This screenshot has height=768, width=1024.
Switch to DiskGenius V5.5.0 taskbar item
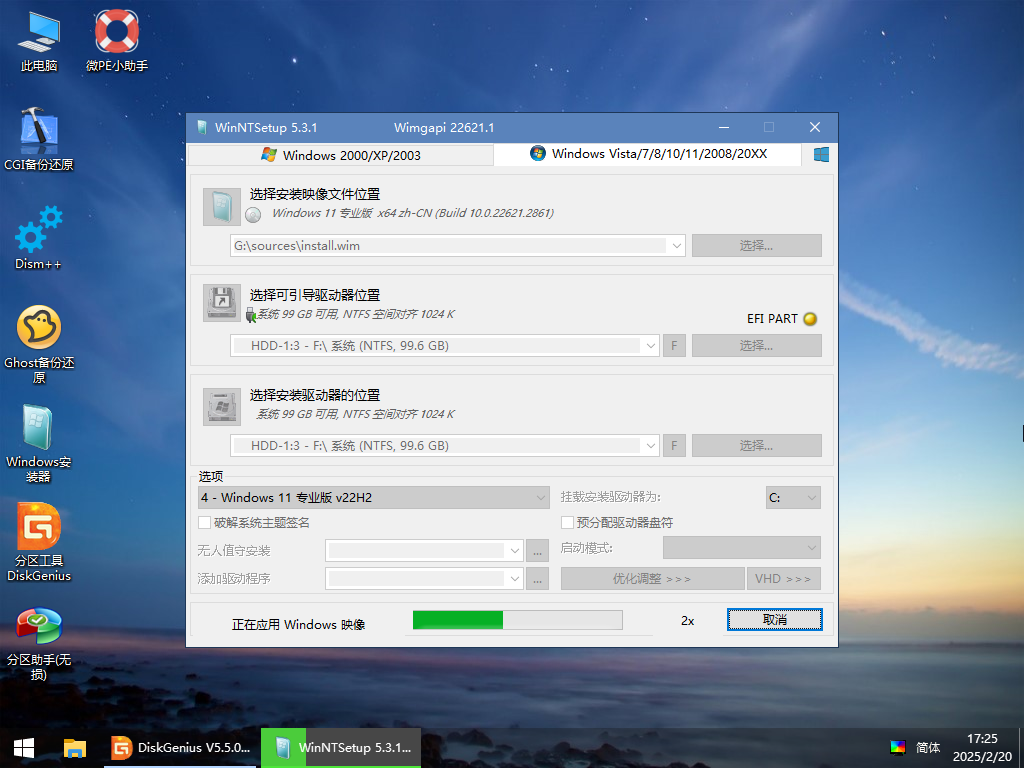tap(182, 748)
